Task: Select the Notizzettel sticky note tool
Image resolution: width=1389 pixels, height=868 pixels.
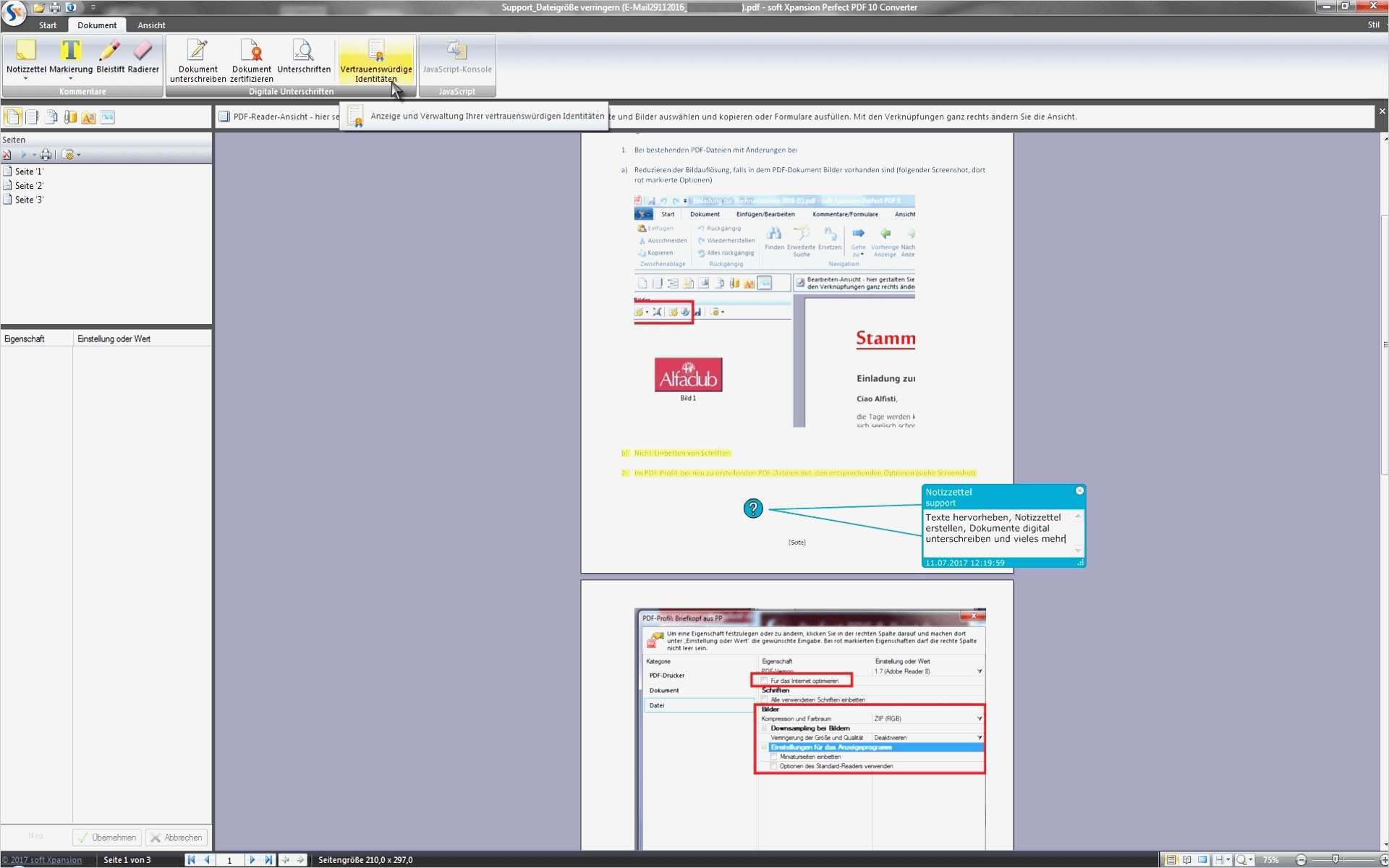Action: (26, 56)
